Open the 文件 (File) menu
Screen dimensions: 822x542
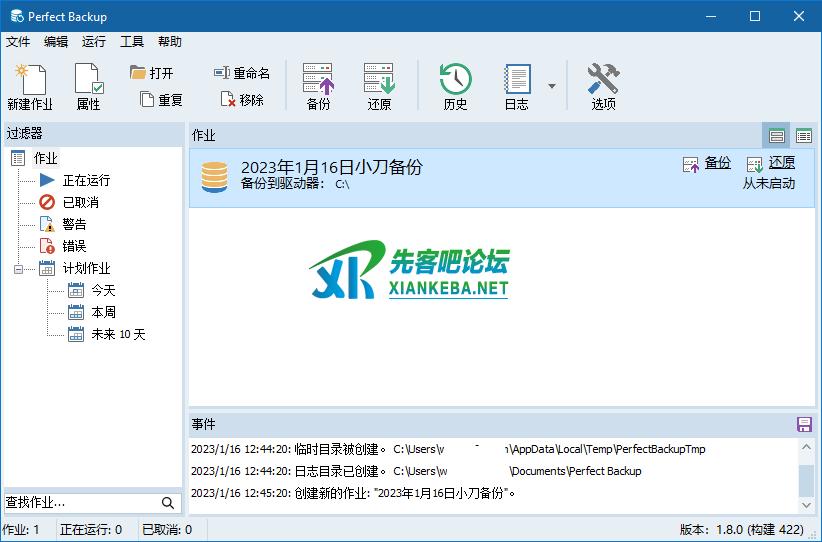(18, 42)
